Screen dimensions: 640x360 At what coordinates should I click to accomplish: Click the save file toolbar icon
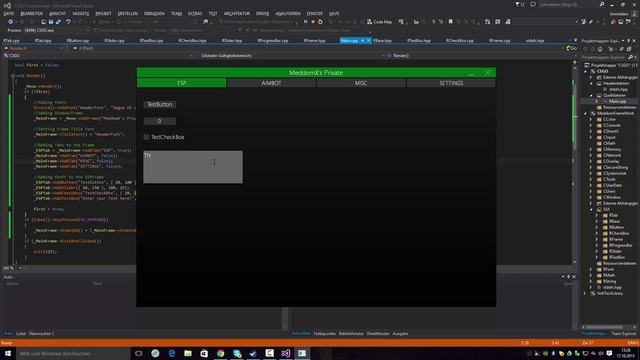[51, 22]
